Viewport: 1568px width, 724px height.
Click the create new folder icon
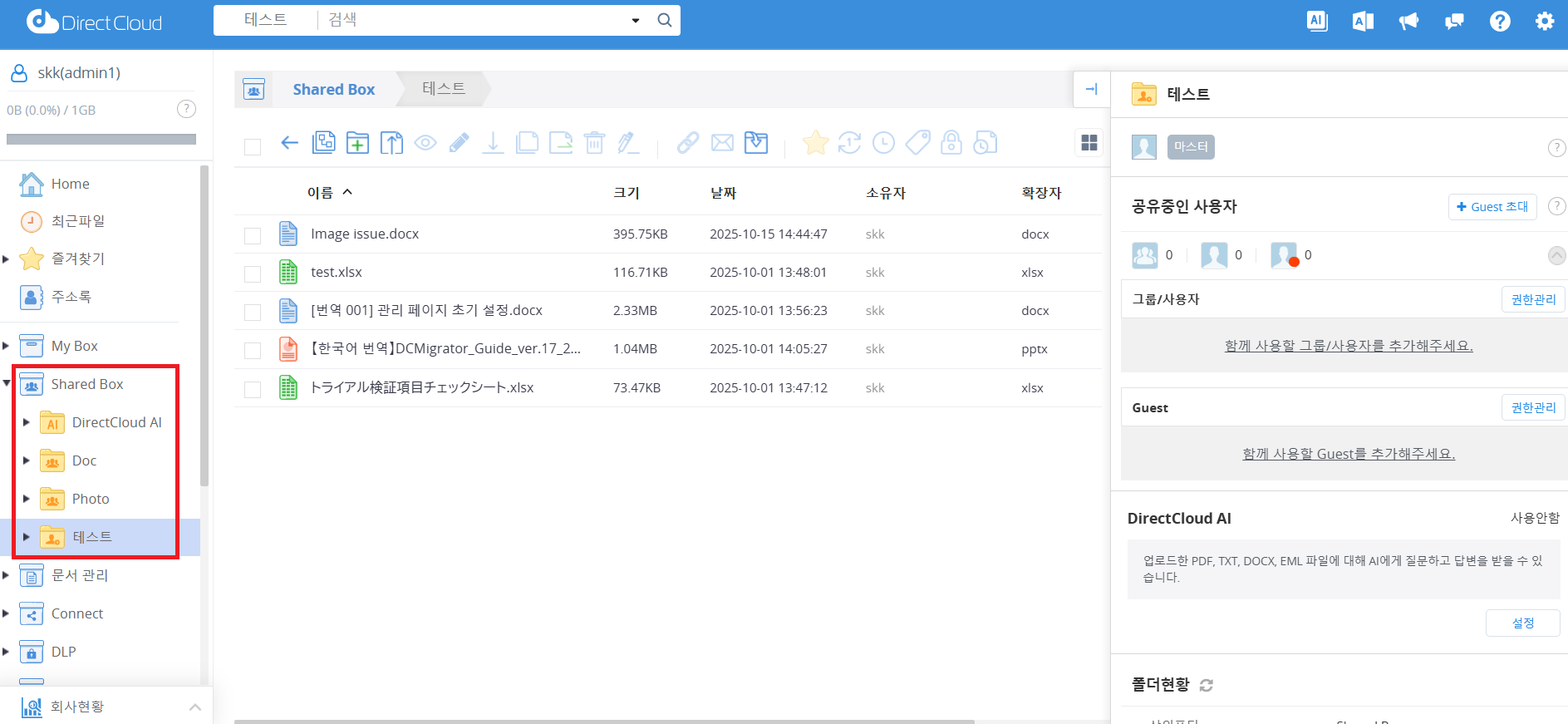click(x=357, y=143)
